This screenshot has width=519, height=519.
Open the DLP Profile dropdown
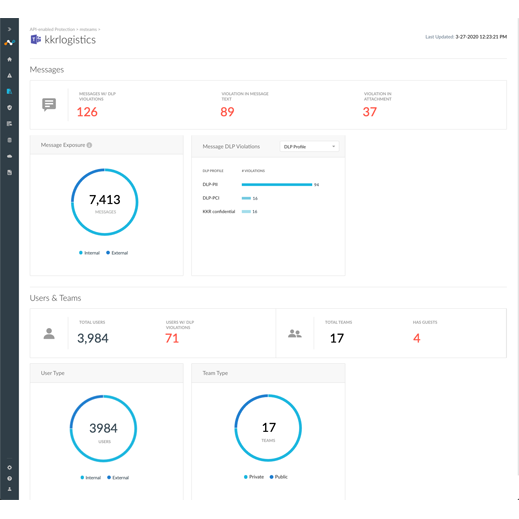pyautogui.click(x=309, y=147)
